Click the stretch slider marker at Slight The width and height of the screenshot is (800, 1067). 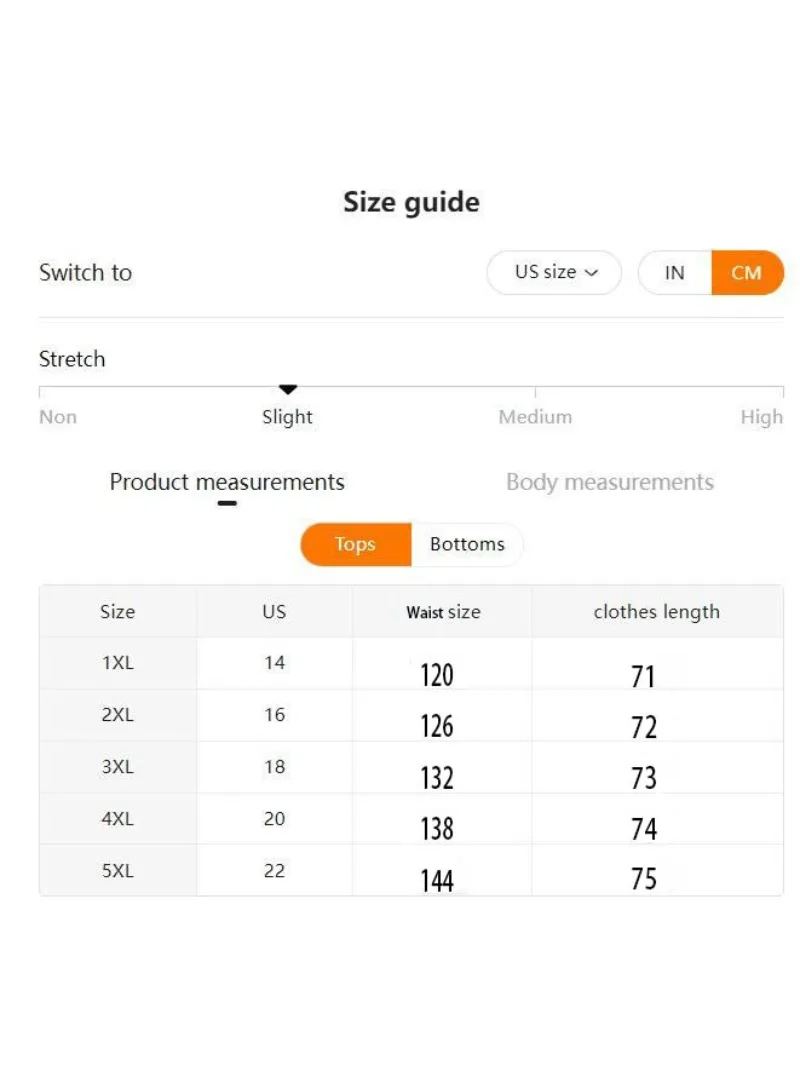tap(288, 389)
